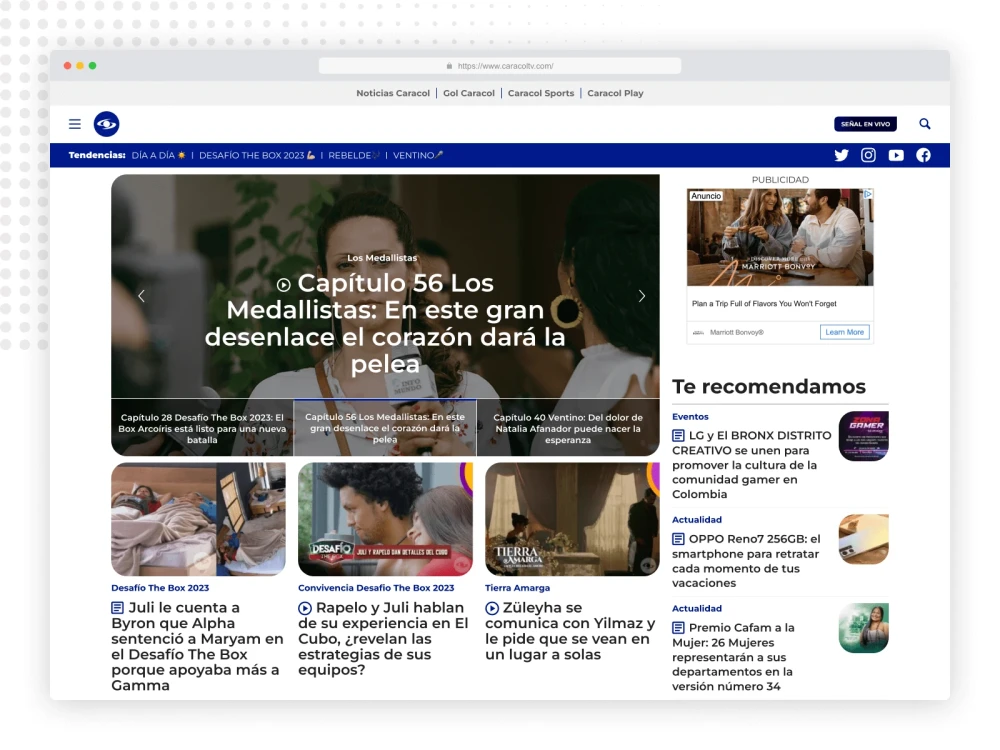The width and height of the screenshot is (1000, 750).
Task: Click the Caracol eye logo
Action: 106,124
